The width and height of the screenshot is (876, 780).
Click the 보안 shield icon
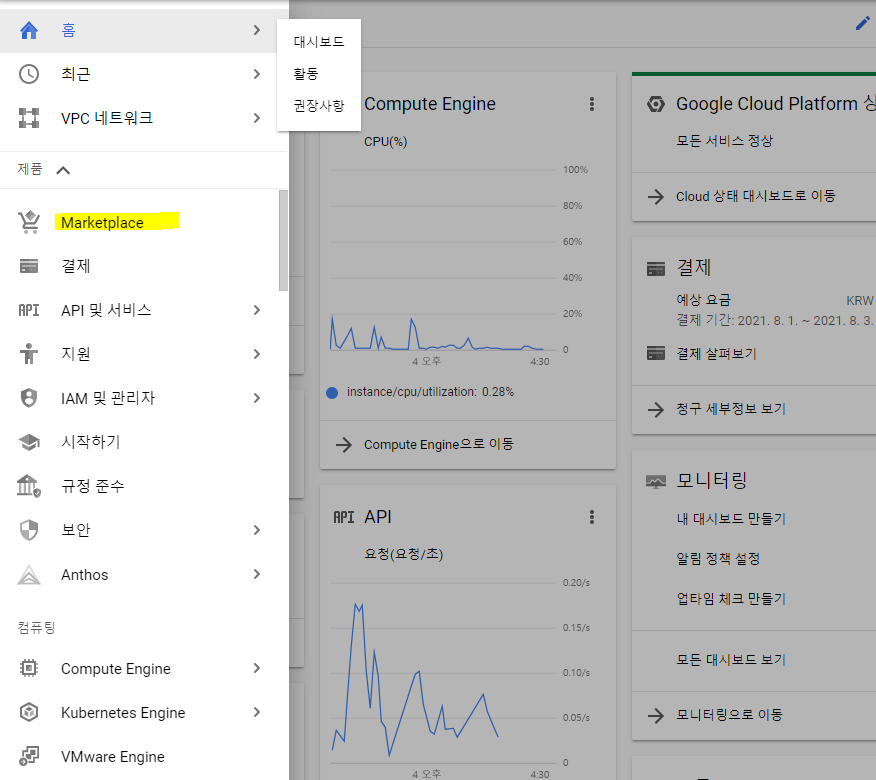[x=29, y=530]
